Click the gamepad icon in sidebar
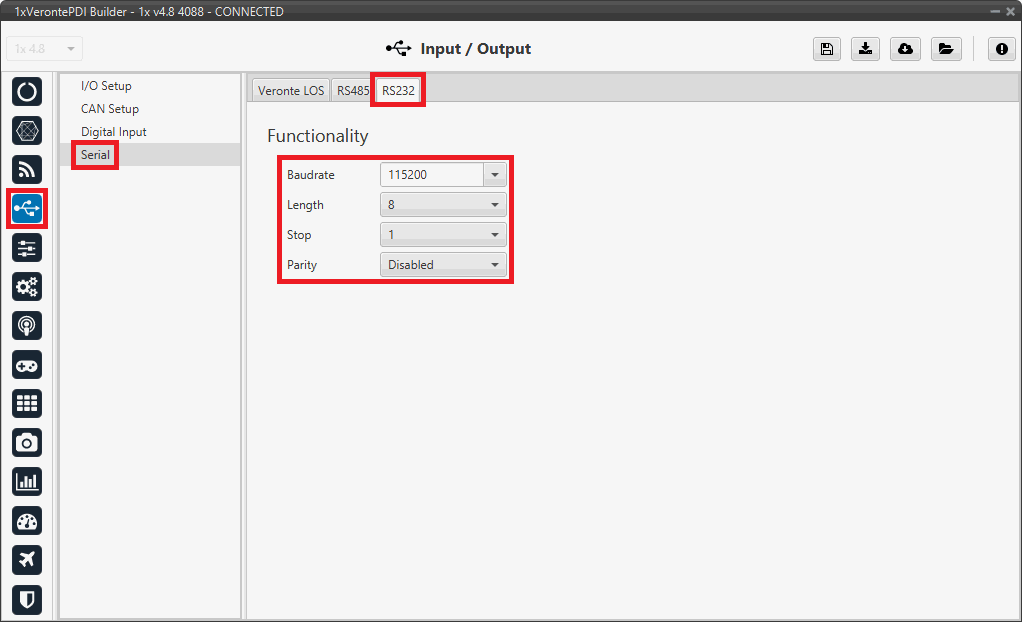 (27, 364)
